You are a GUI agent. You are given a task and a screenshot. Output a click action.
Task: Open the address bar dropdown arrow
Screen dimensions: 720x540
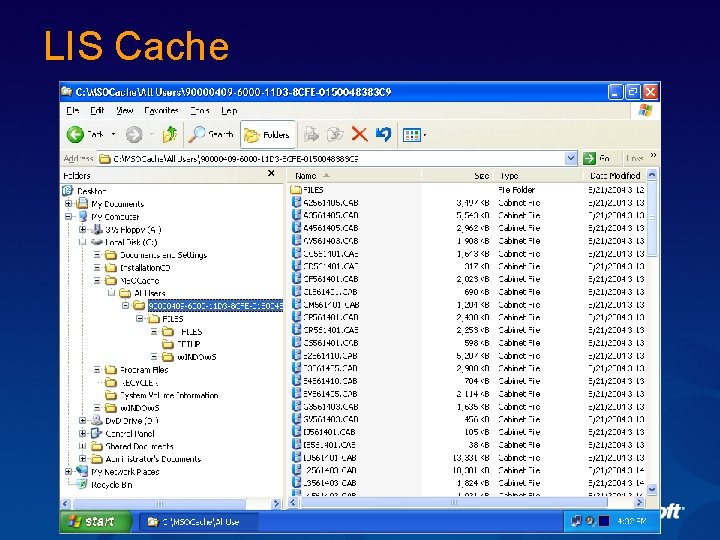[570, 158]
